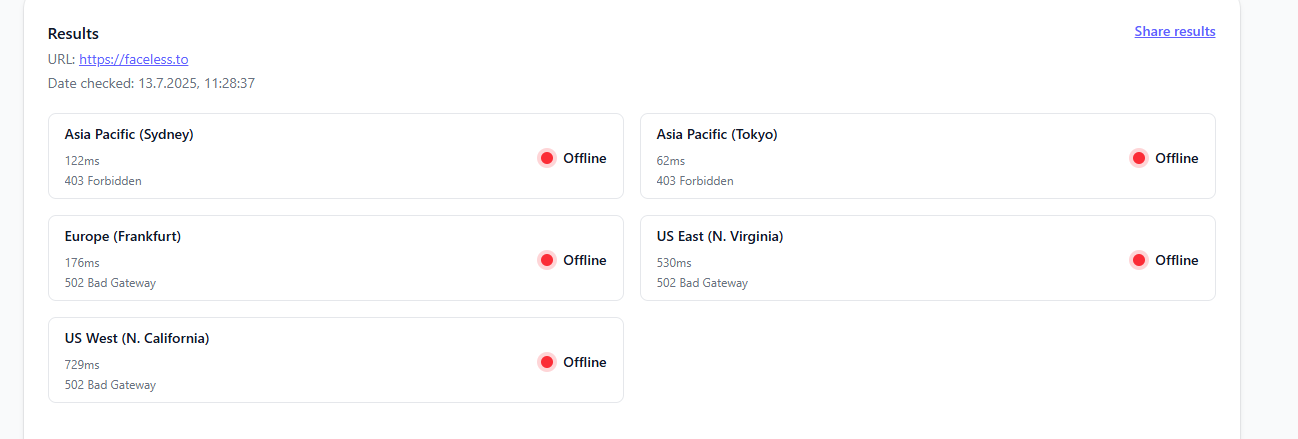The height and width of the screenshot is (439, 1298).
Task: Select the Asia Pacific (Tokyo) card title
Action: (717, 134)
